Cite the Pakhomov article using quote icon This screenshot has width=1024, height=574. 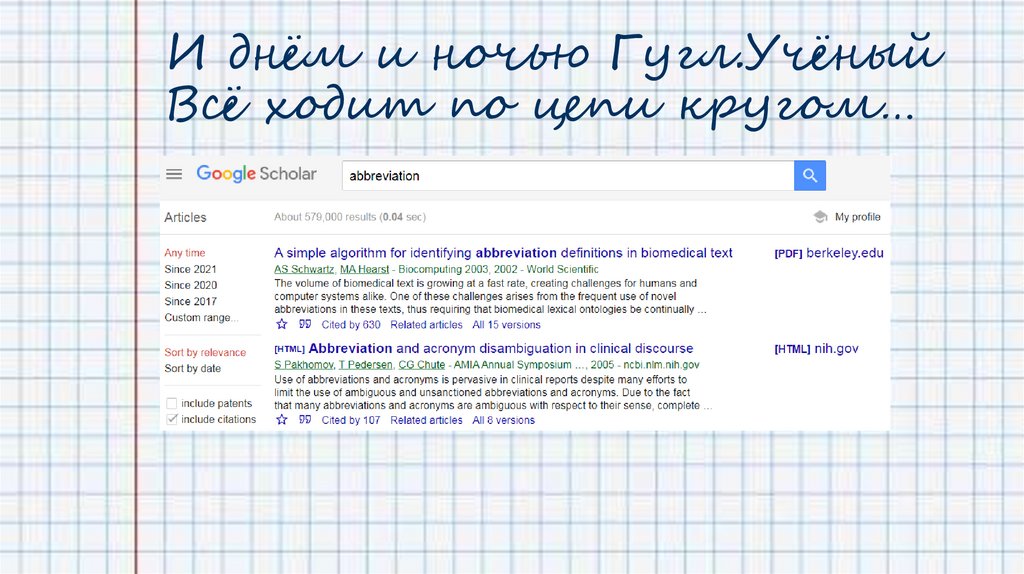point(305,419)
